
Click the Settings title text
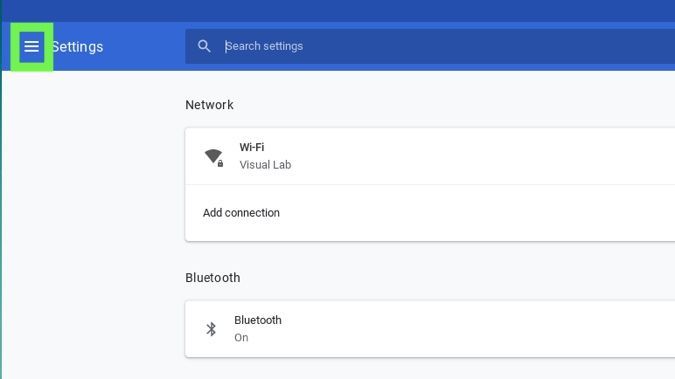[77, 47]
